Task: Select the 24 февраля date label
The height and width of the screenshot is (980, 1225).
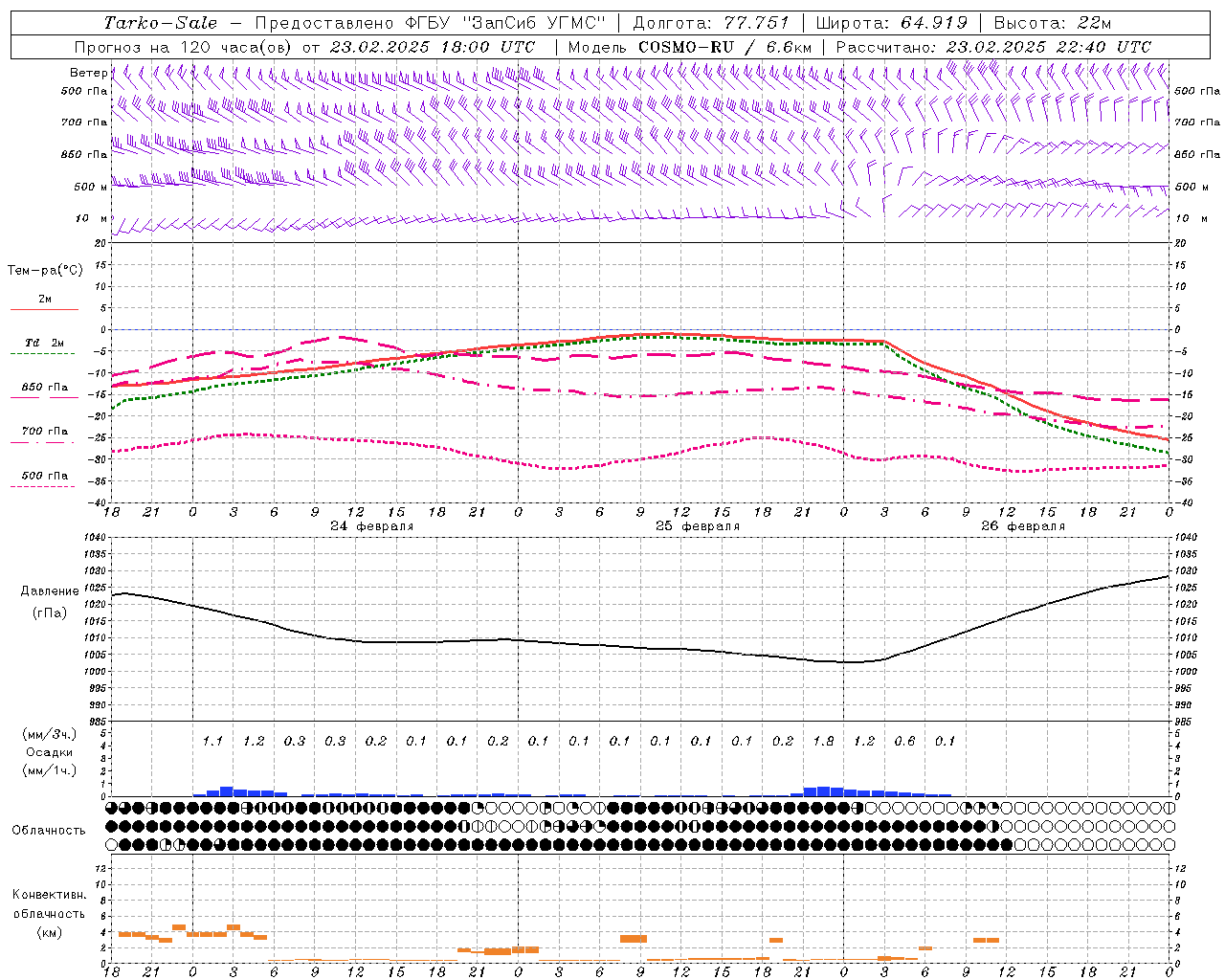Action: (x=372, y=526)
